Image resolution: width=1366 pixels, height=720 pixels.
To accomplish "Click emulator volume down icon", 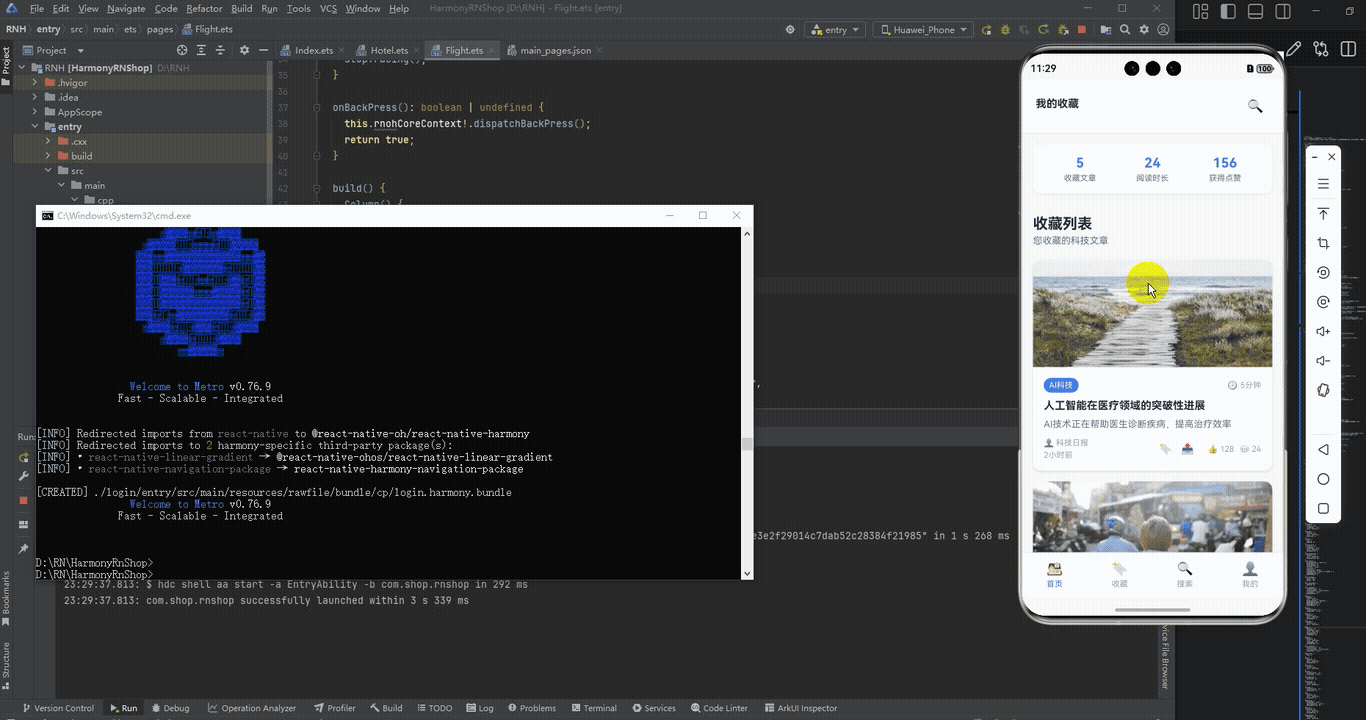I will 1323,361.
